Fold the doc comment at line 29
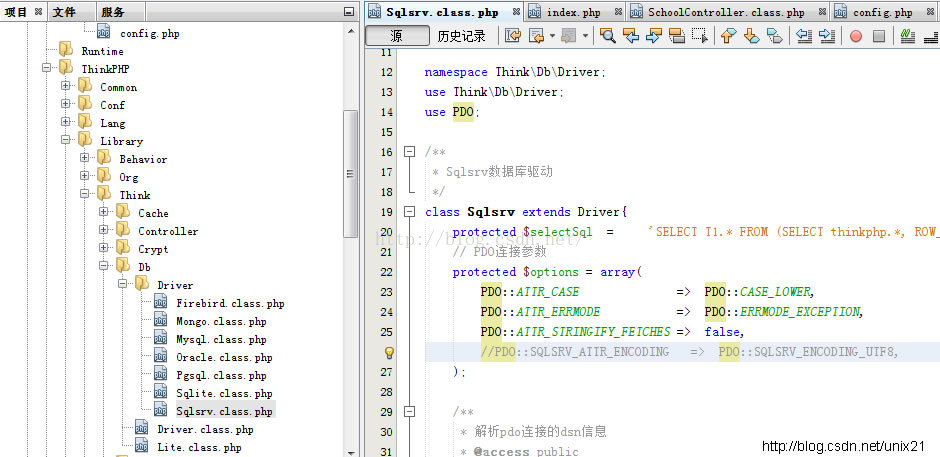The width and height of the screenshot is (940, 457). 409,411
